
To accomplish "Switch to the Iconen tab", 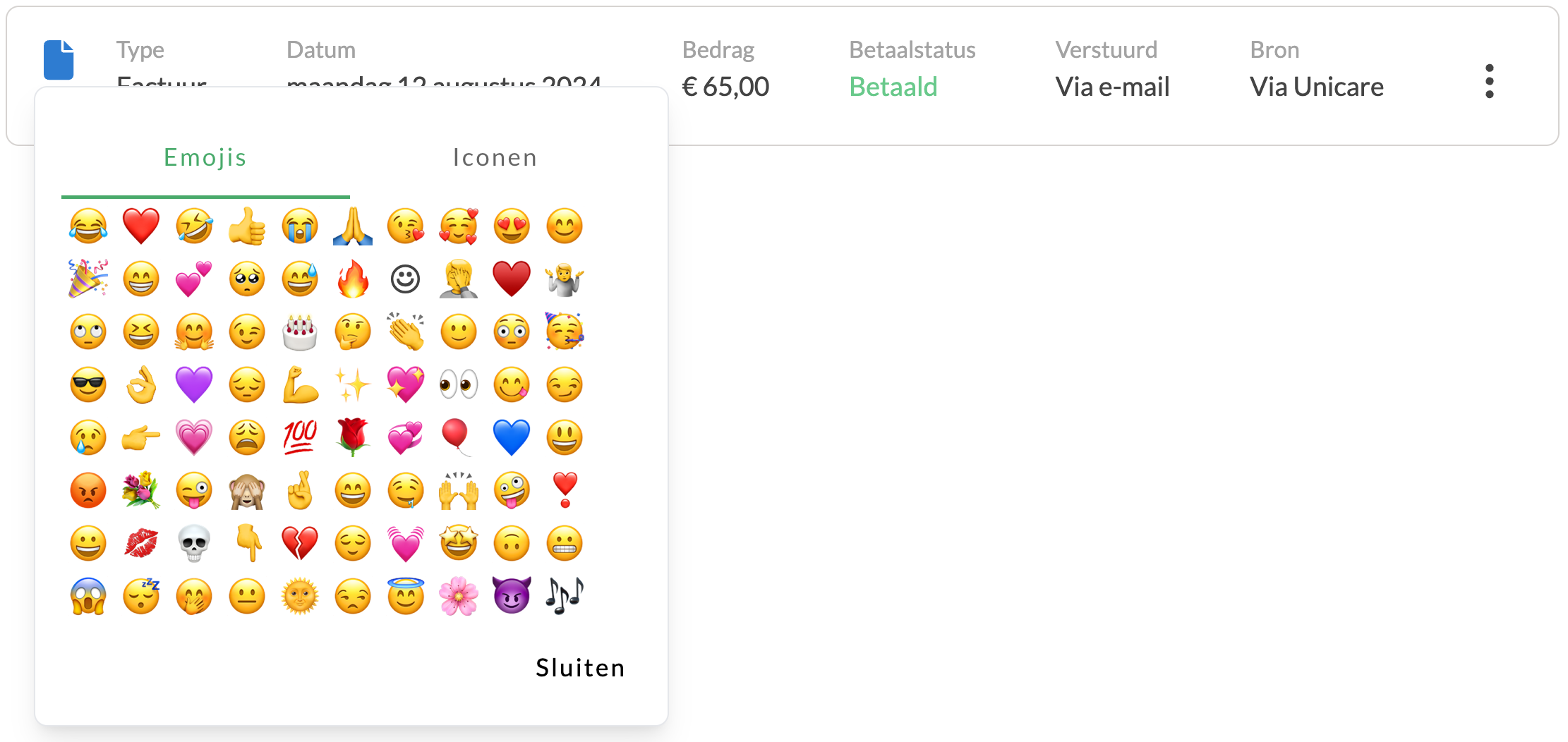I will [495, 157].
